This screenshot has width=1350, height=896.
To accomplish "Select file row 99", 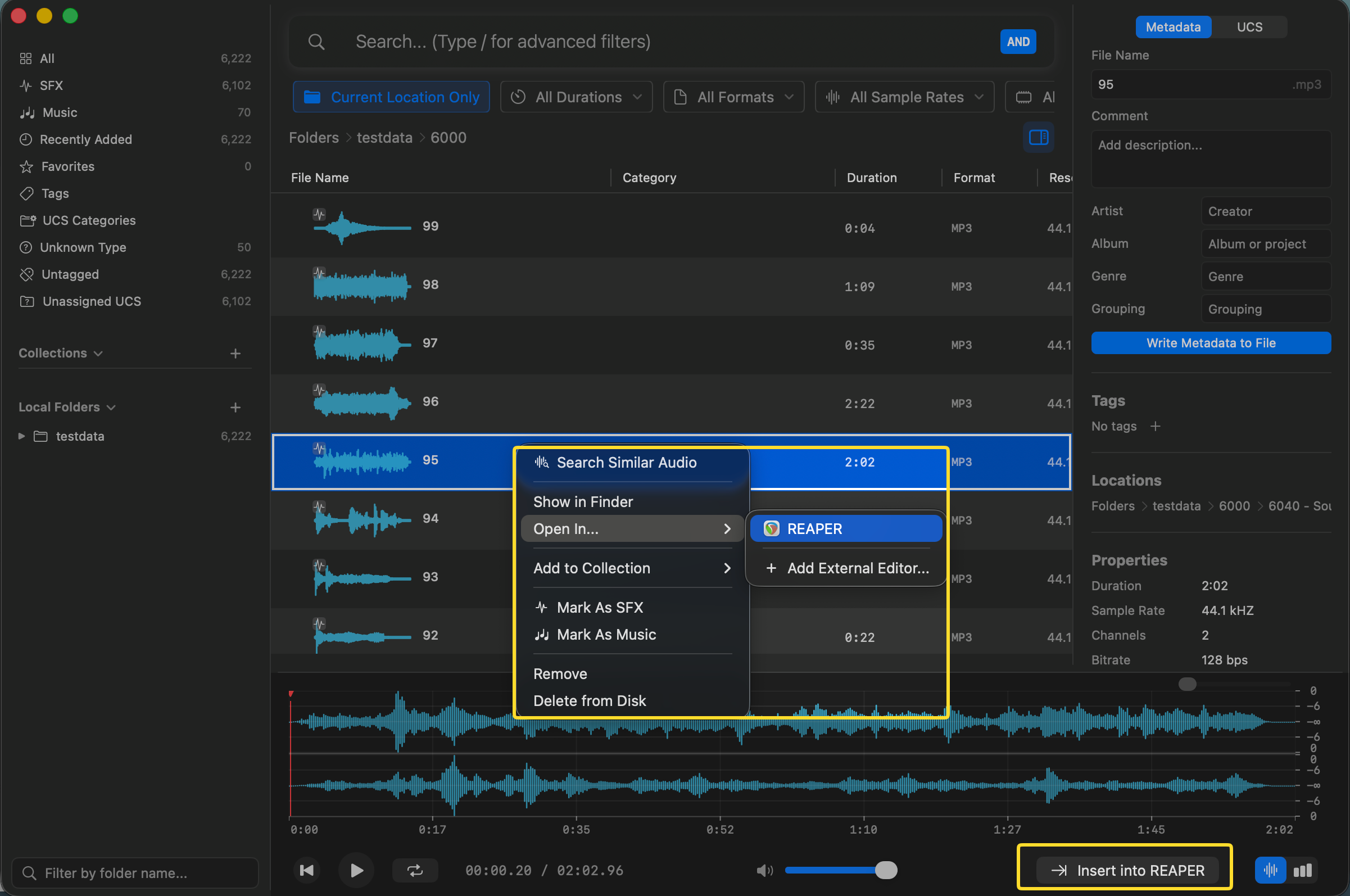I will click(671, 228).
